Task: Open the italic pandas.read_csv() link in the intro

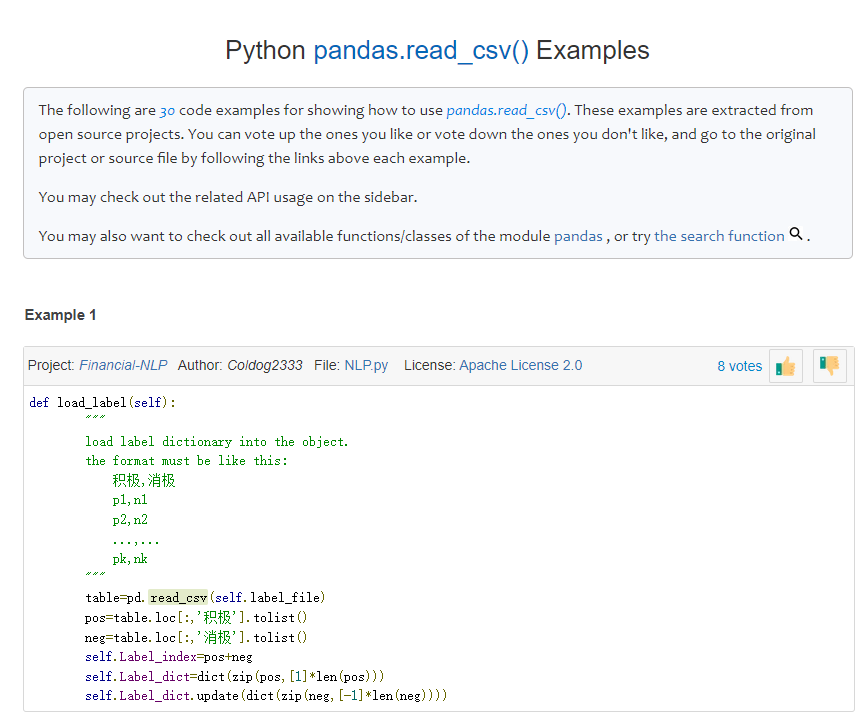Action: 506,110
